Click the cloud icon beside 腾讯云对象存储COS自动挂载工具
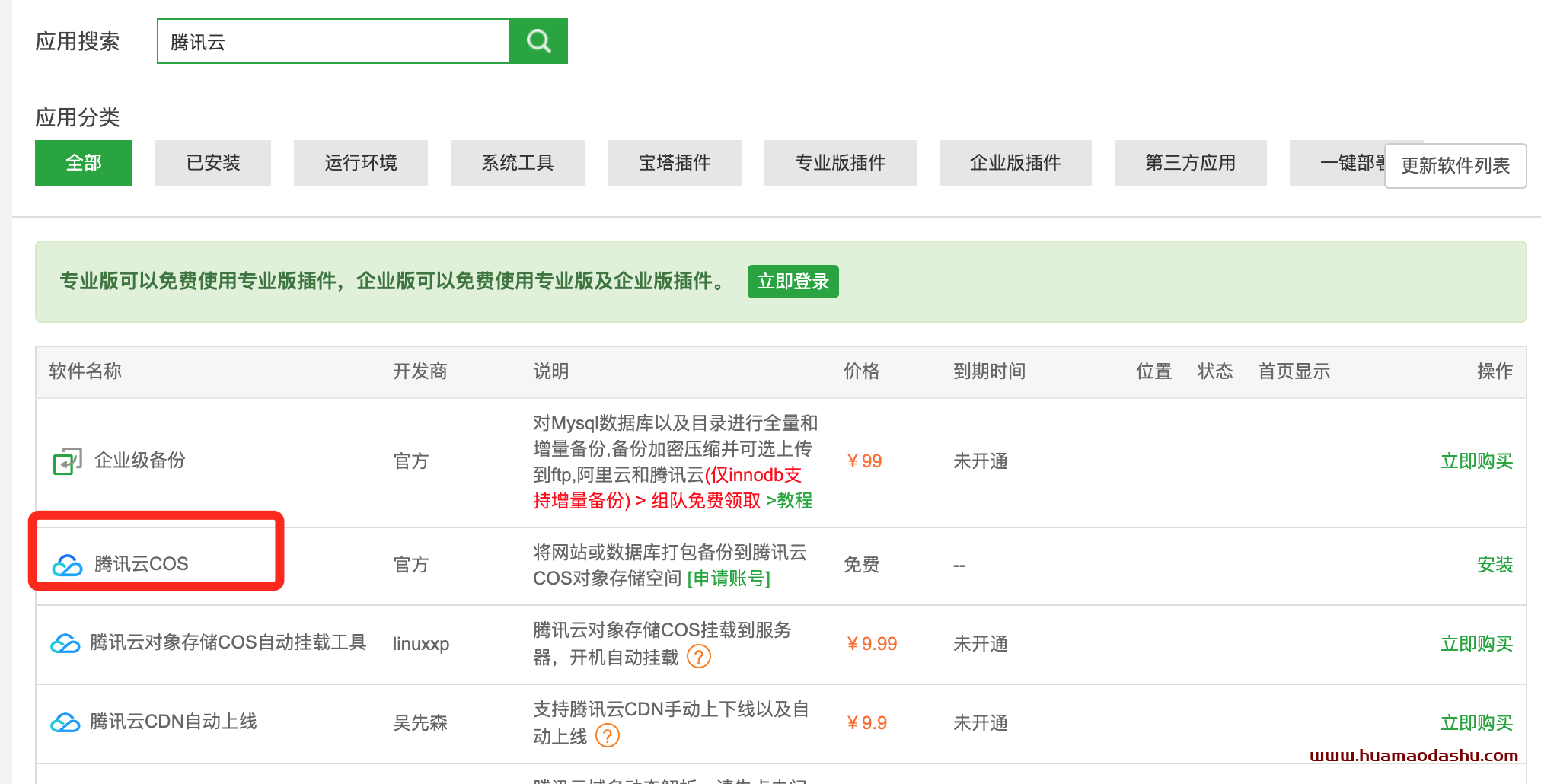1541x784 pixels. [65, 643]
